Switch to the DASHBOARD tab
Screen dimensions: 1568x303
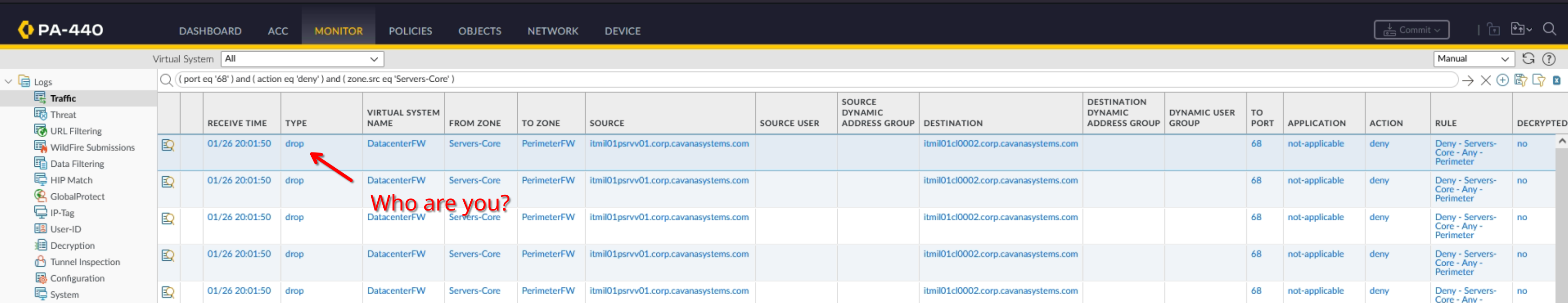pos(210,30)
